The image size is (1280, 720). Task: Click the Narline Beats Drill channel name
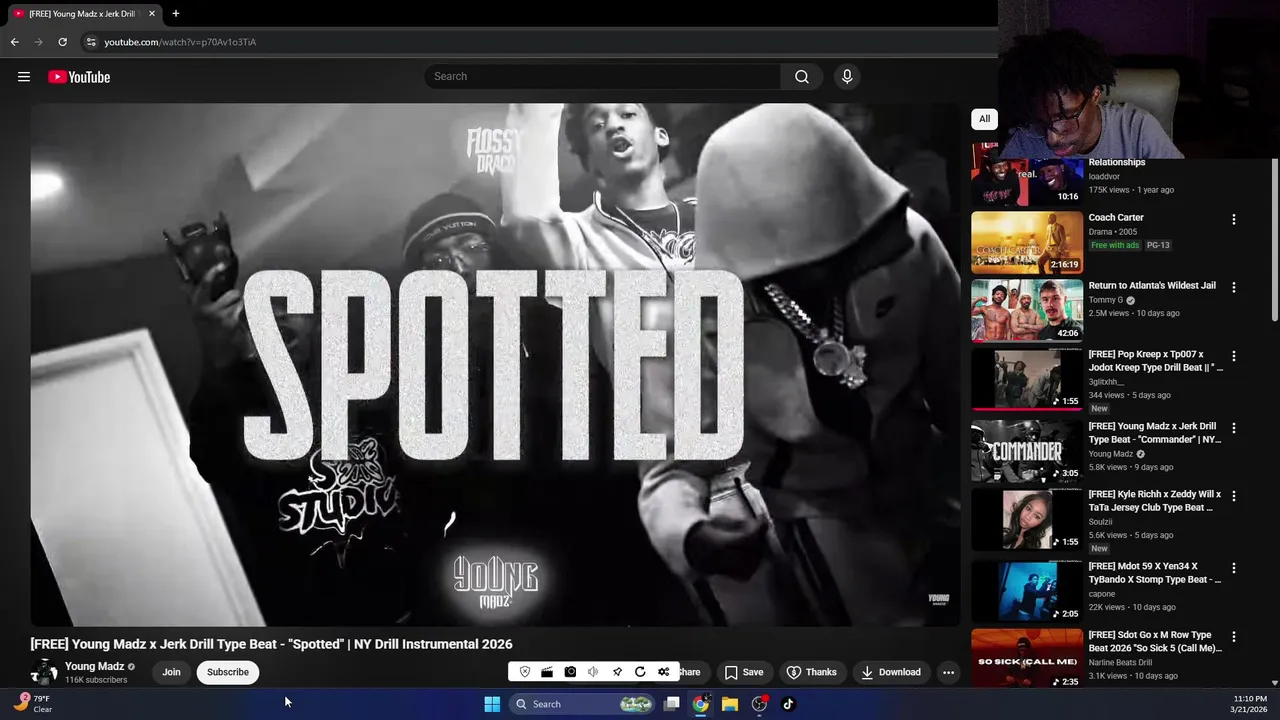pos(1120,662)
